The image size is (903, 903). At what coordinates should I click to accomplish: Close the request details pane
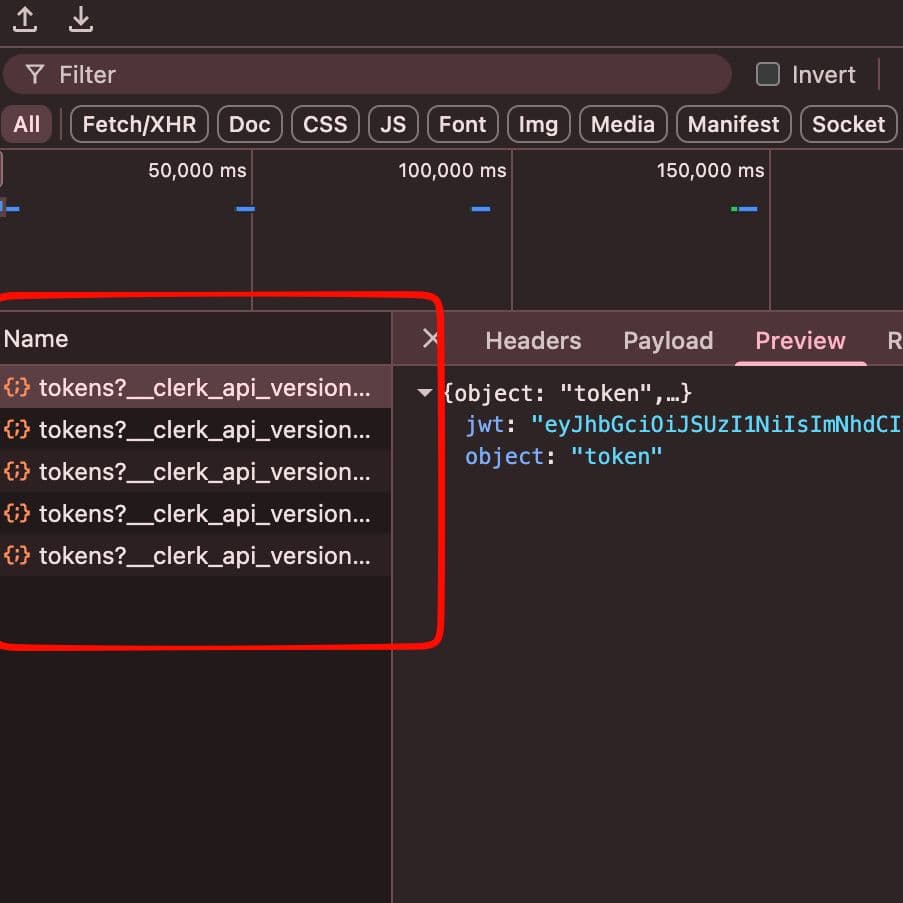(x=430, y=339)
